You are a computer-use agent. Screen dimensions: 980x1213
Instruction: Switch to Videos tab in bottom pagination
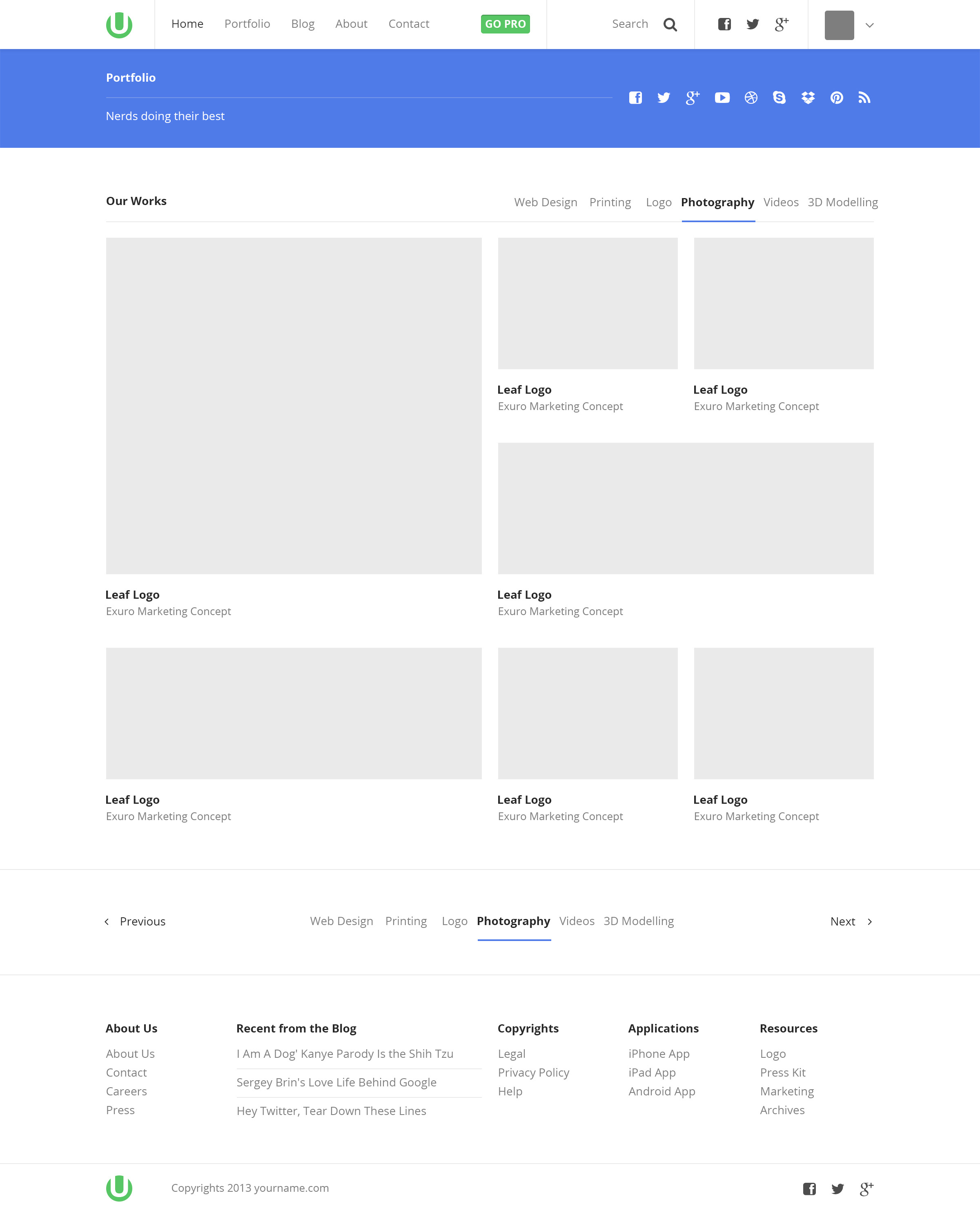[577, 921]
